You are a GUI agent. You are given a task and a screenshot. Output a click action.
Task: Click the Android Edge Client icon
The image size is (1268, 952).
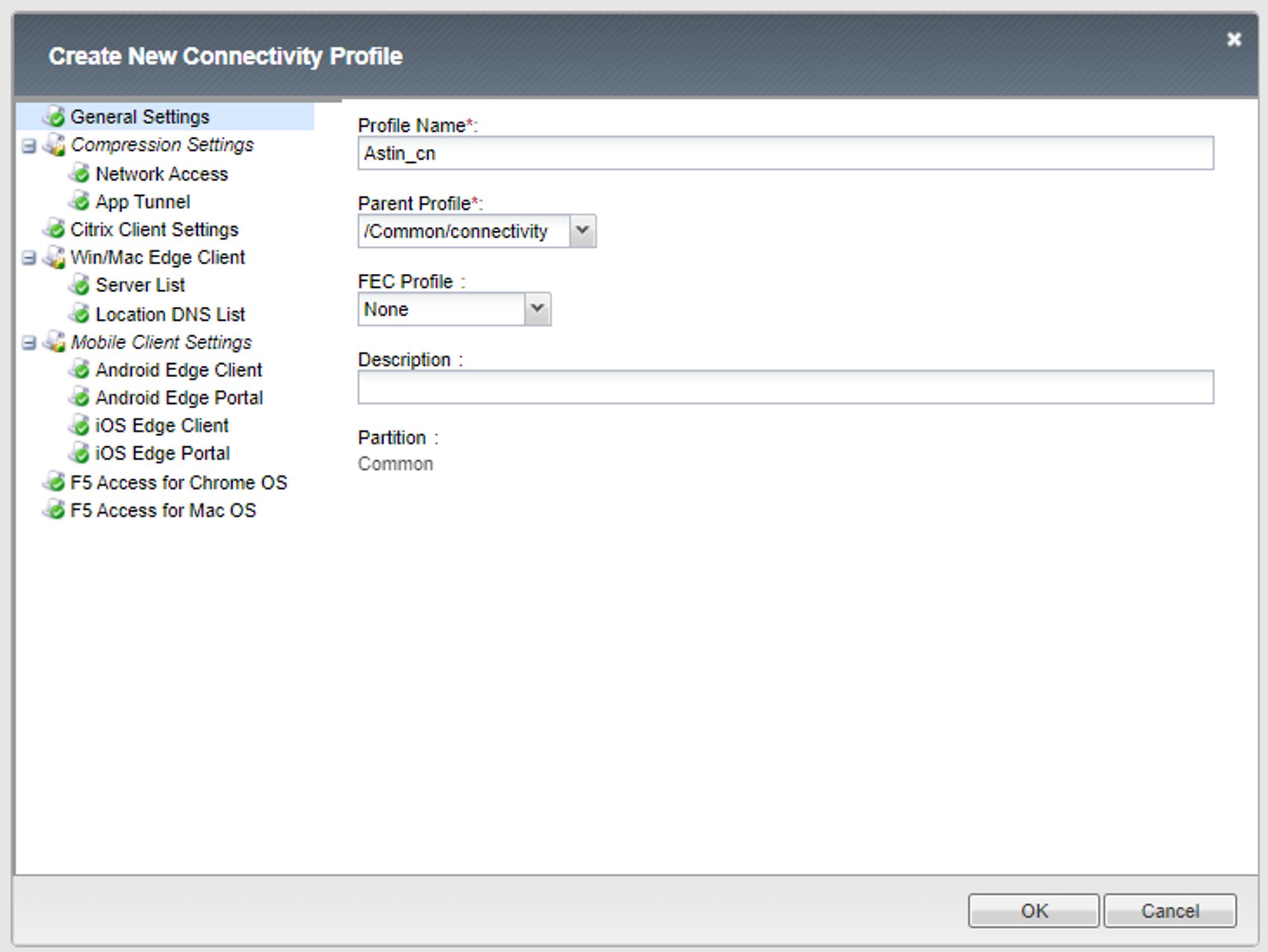[80, 370]
